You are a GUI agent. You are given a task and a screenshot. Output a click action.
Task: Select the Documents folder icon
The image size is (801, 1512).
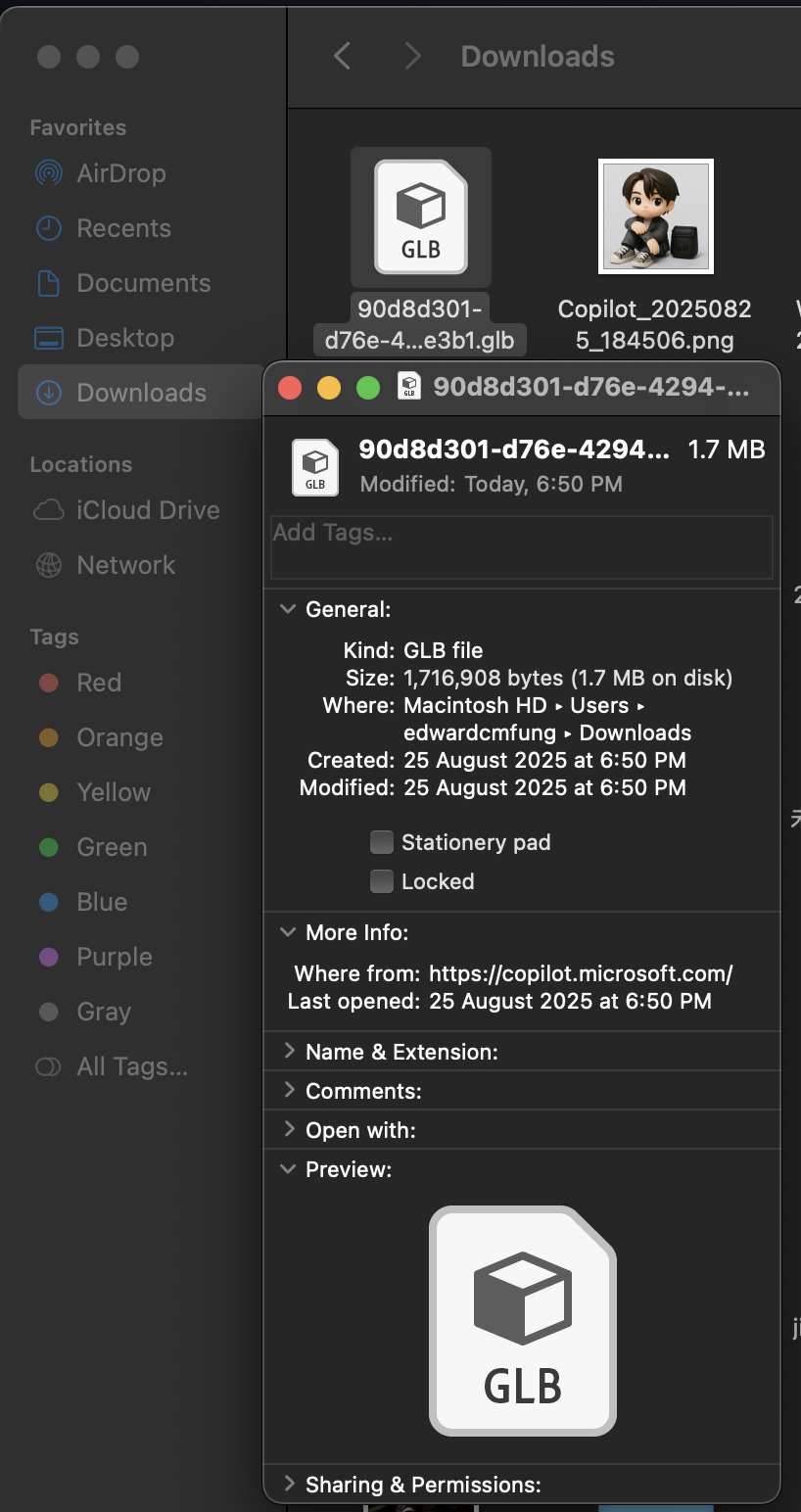click(x=48, y=283)
